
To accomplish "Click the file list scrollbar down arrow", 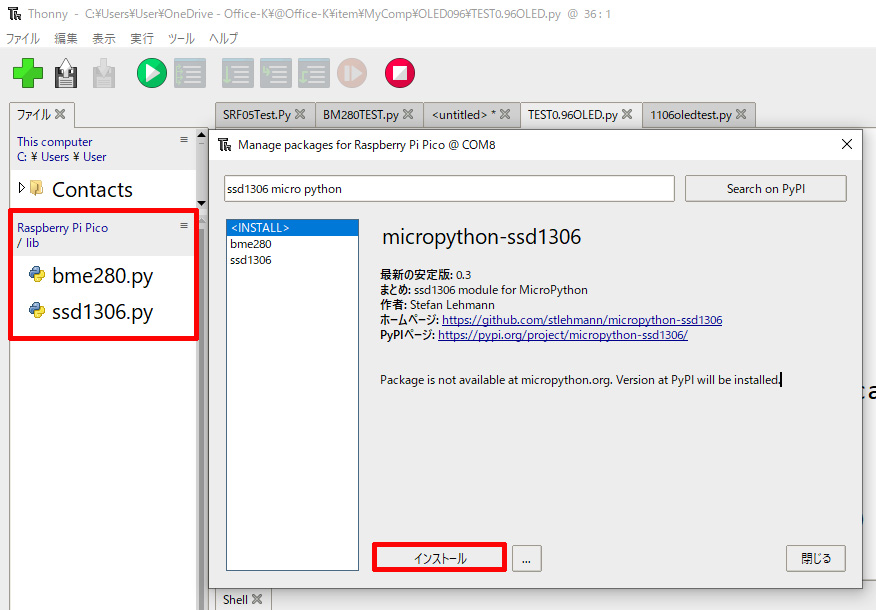I will (202, 203).
